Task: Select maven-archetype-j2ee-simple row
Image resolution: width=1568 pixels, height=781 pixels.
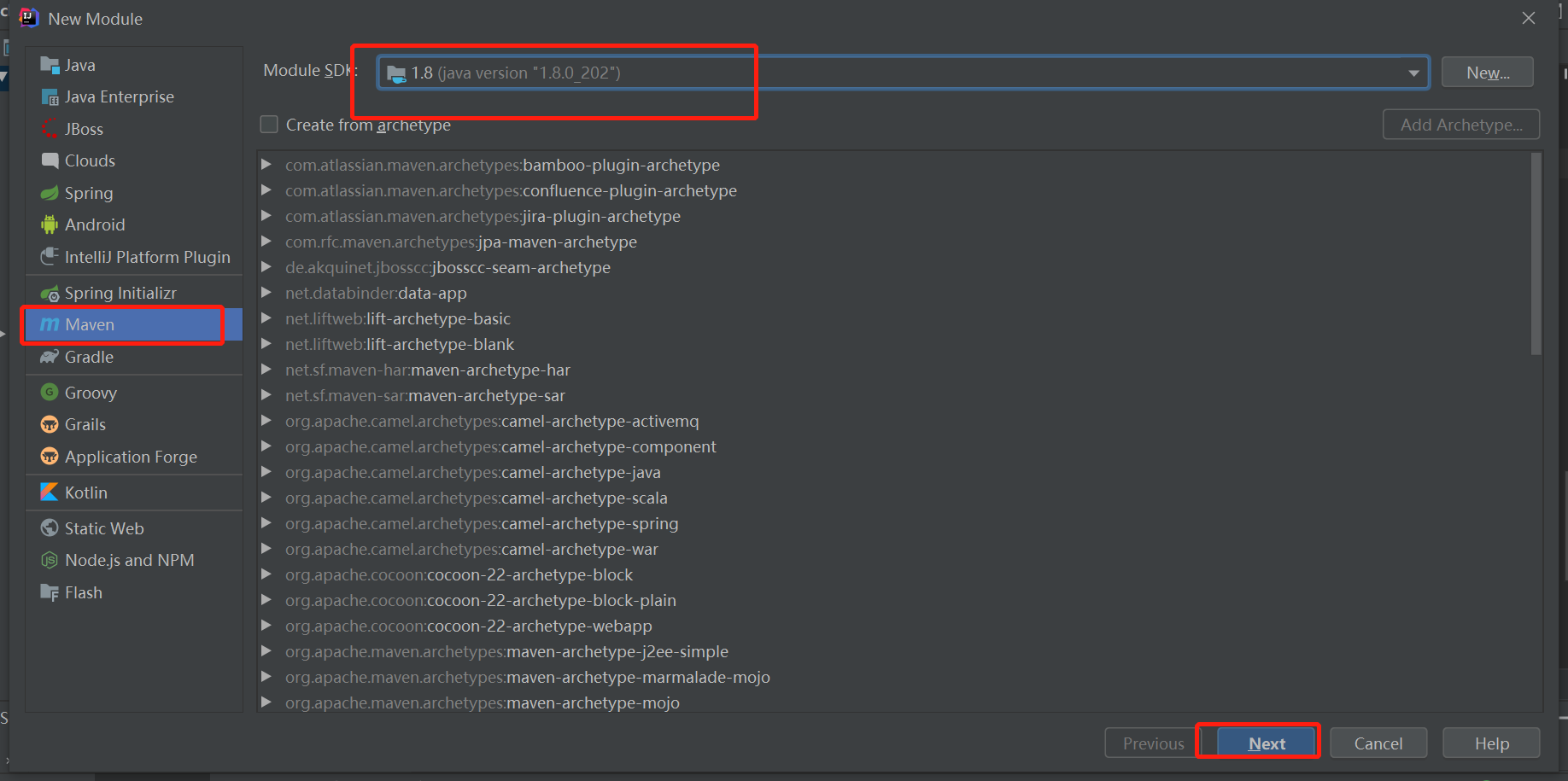Action: [x=893, y=651]
